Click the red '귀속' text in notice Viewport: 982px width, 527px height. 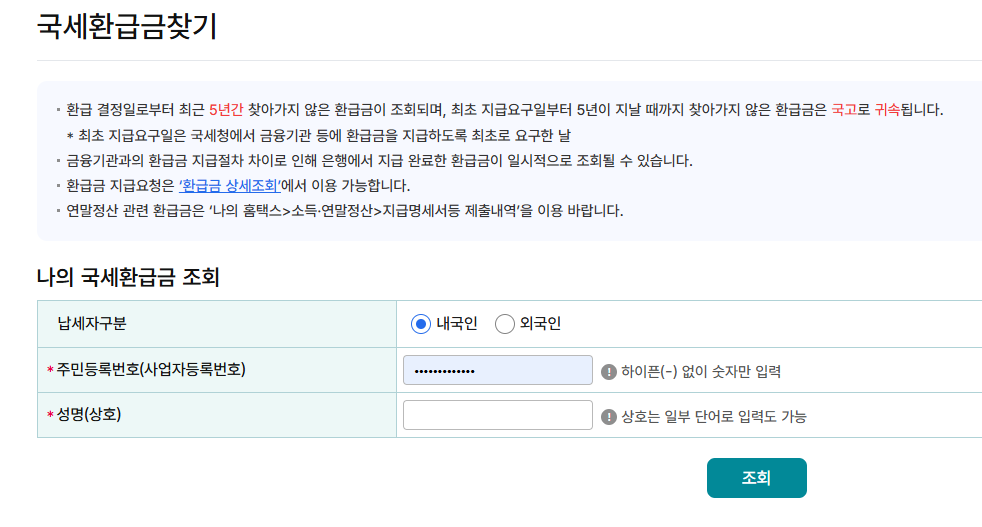(x=887, y=109)
